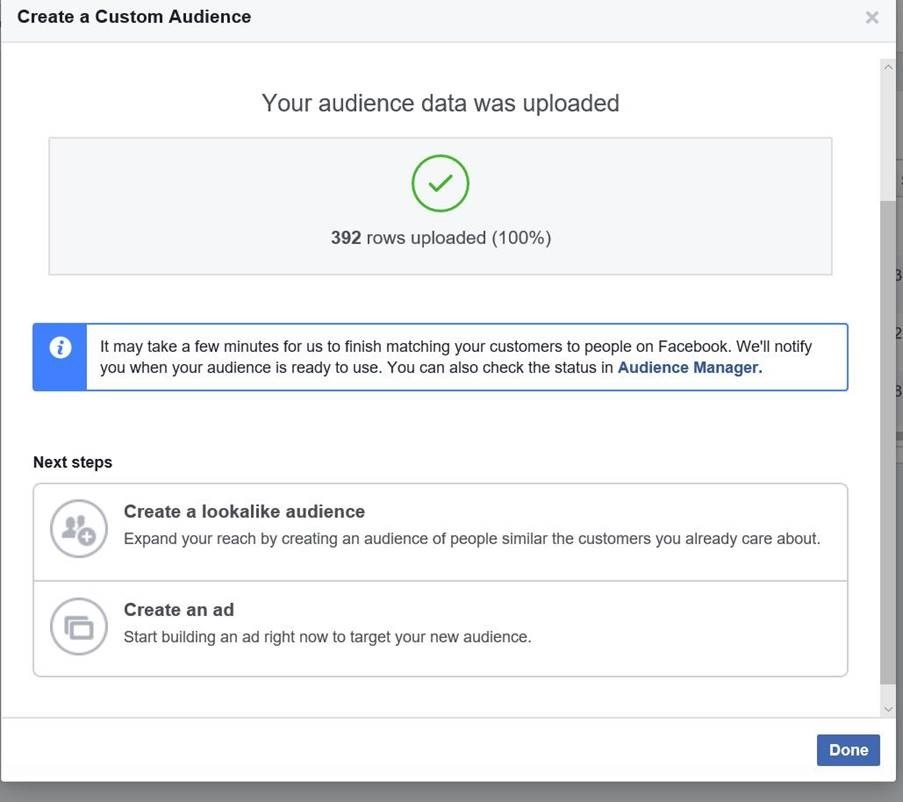This screenshot has width=903, height=802.
Task: Click the lookalike audience people icon
Action: (78, 528)
